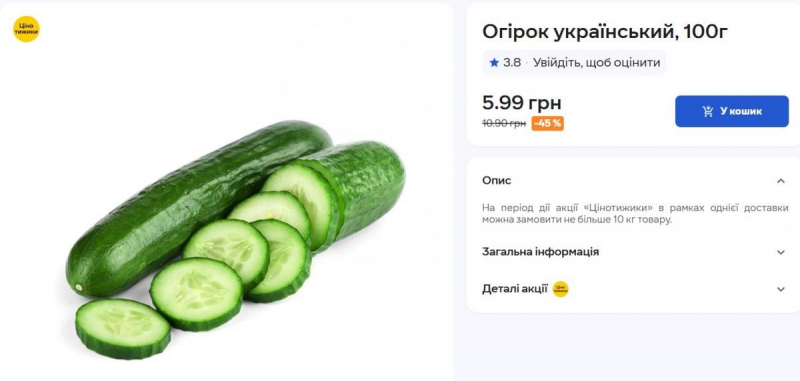
Task: Click the Цінотижики promotion description text
Action: [x=635, y=214]
